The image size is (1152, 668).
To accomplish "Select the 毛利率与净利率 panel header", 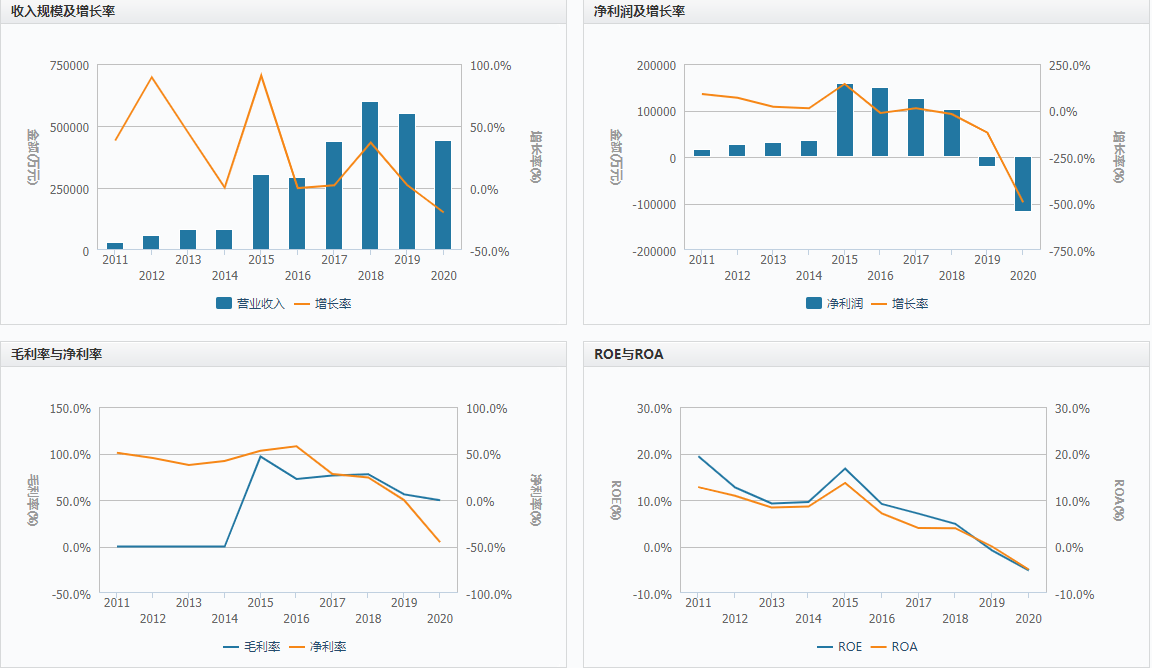I will (57, 354).
